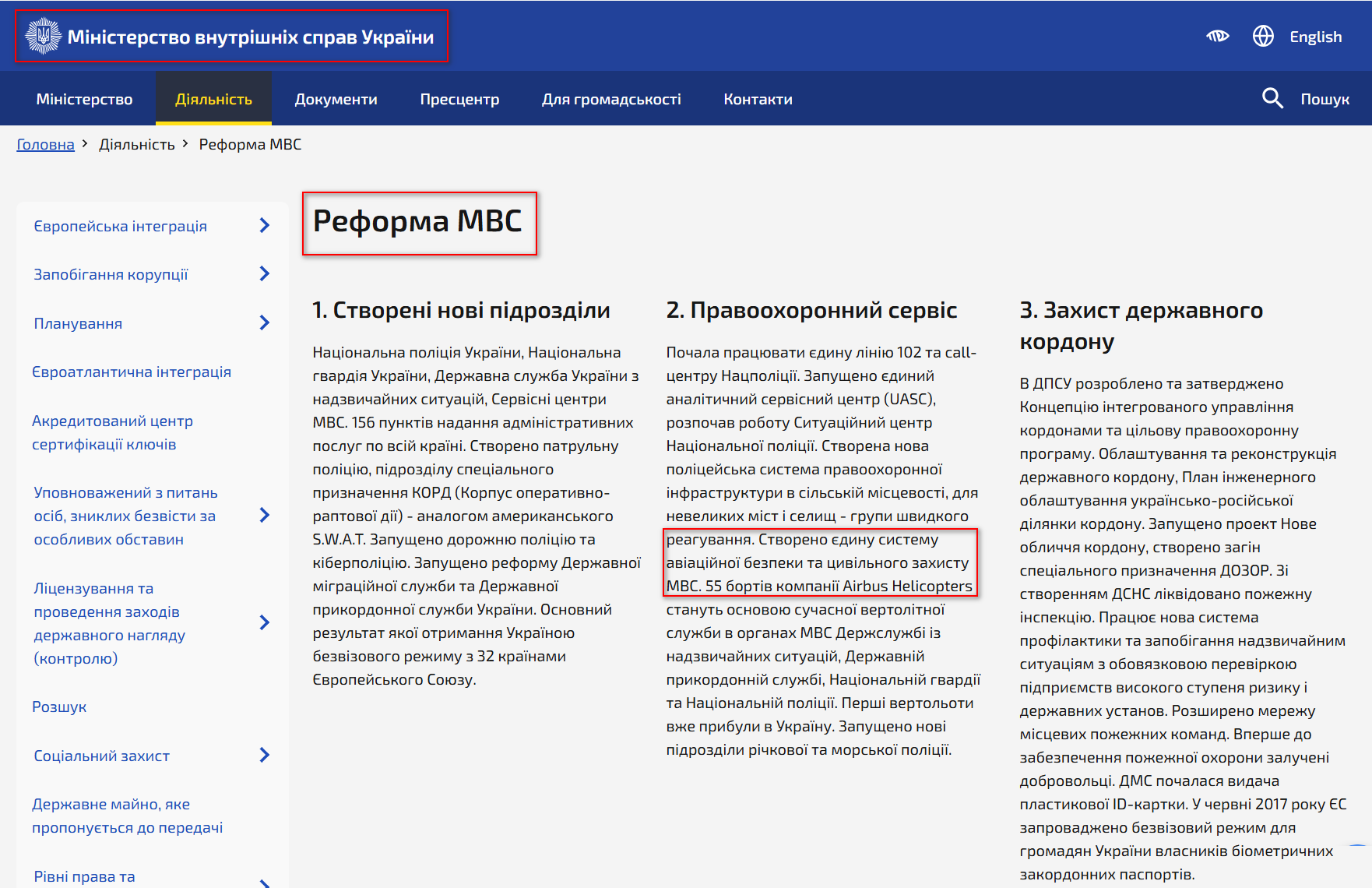1372x888 pixels.
Task: Expand the Запобігання корупції chevron
Action: (266, 273)
